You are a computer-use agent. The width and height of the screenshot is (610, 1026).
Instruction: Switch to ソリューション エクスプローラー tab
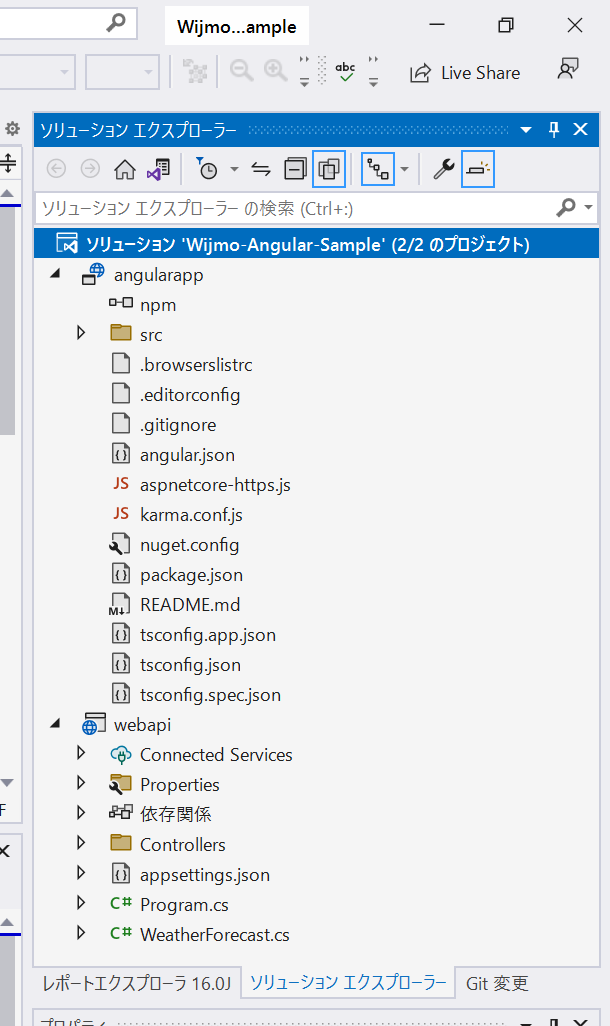click(x=348, y=982)
